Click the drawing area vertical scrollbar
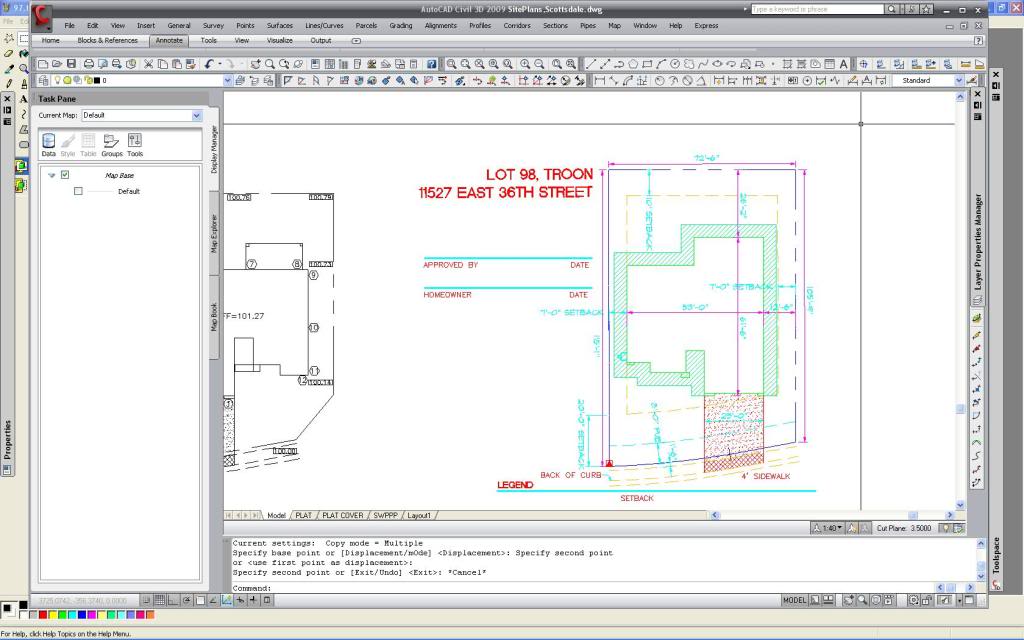 960,300
